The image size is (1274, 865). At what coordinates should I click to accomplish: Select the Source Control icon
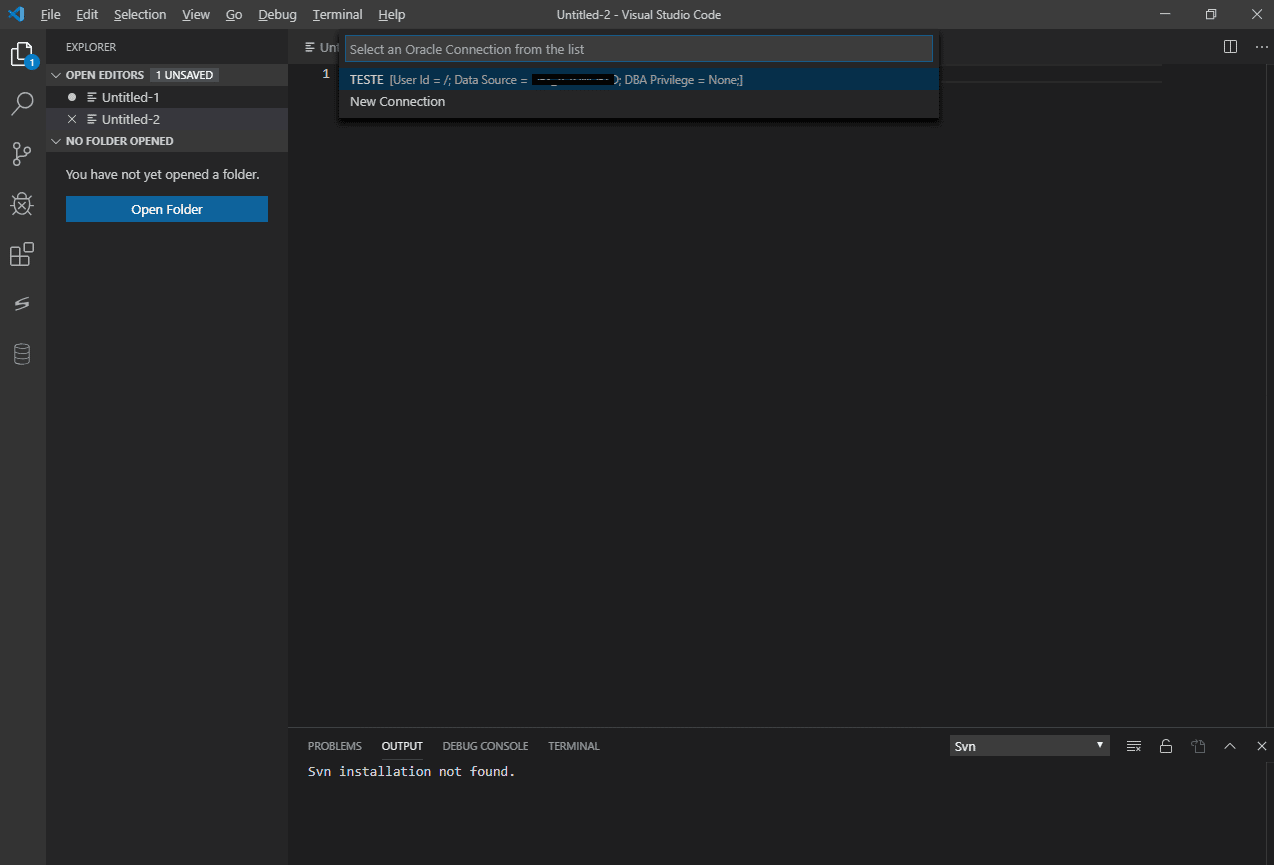pyautogui.click(x=22, y=154)
